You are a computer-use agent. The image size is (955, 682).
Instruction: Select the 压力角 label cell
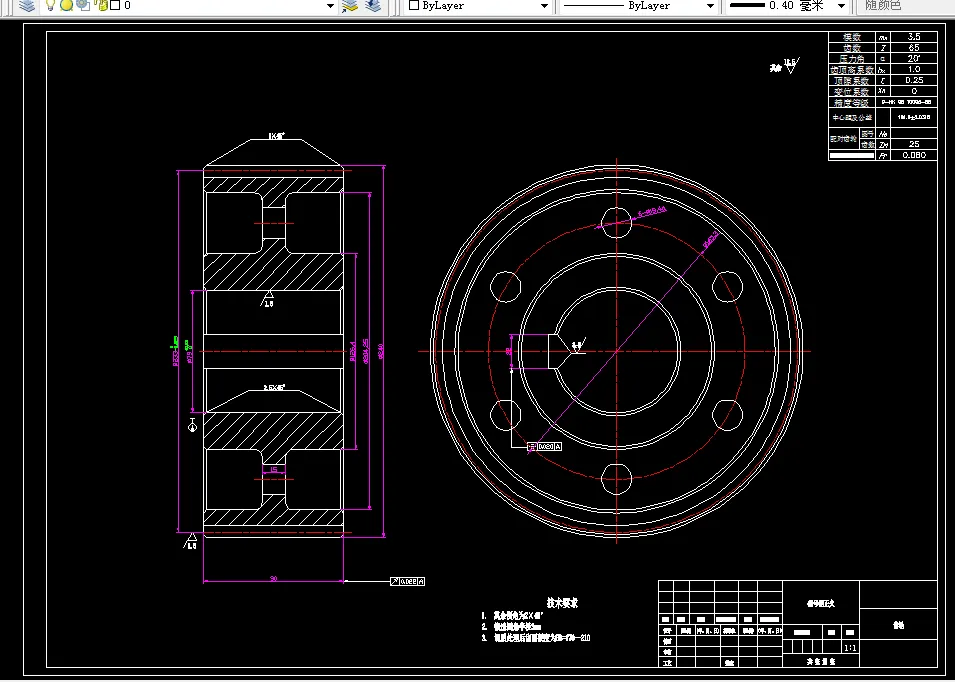pos(851,59)
